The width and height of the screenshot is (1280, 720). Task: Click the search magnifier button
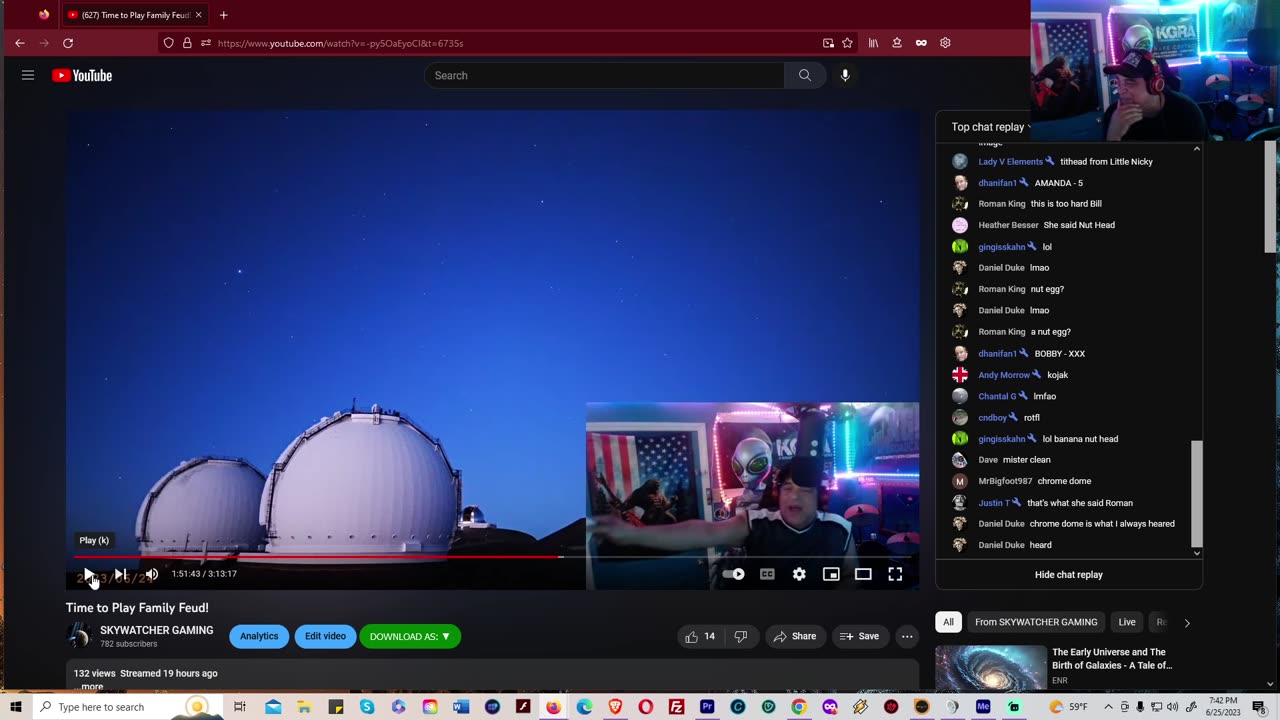(x=805, y=75)
